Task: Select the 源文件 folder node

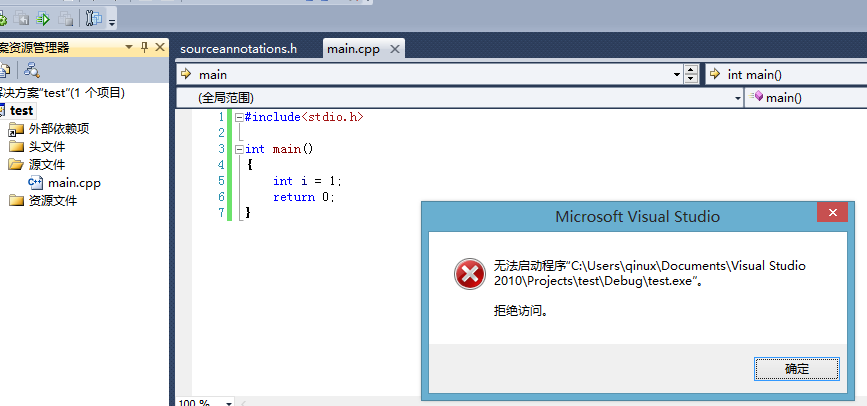Action: [x=46, y=164]
